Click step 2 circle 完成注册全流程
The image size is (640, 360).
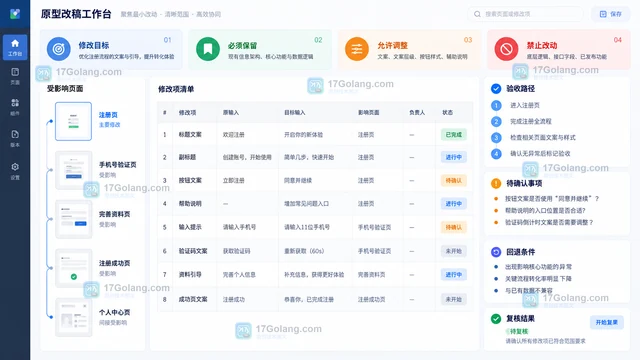(496, 121)
